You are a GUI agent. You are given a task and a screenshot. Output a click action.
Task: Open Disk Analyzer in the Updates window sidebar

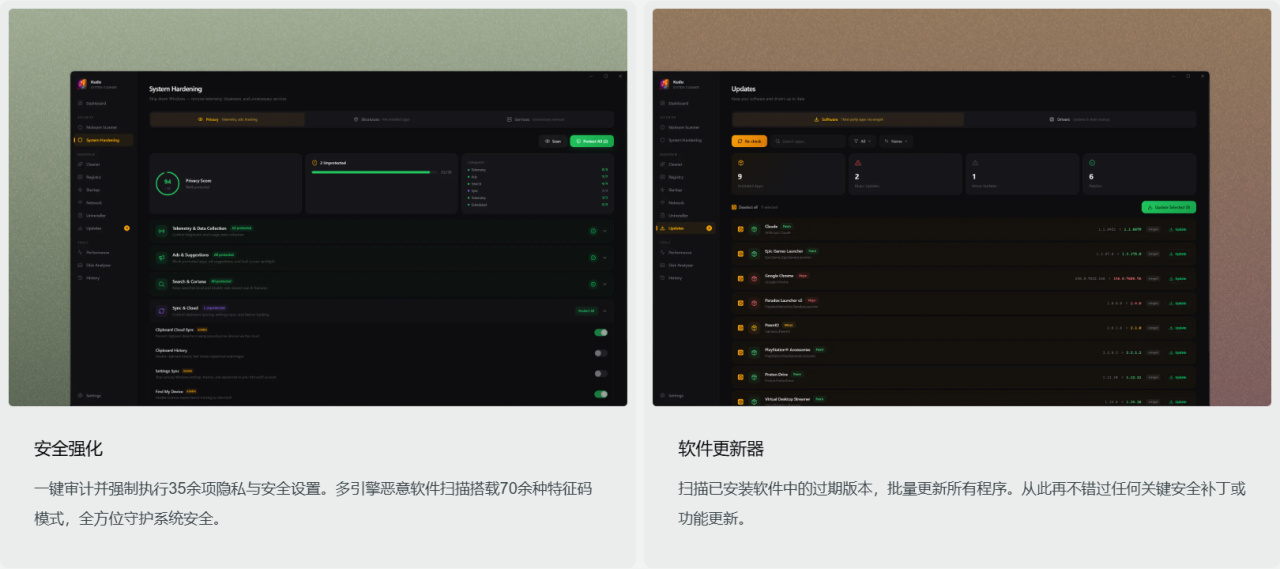(x=686, y=265)
